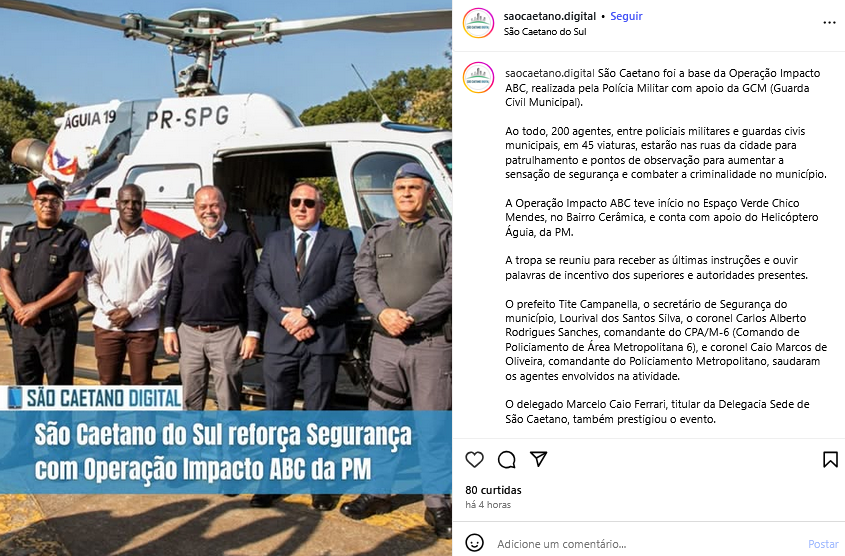845x556 pixels.
Task: Click the Postar button
Action: pos(823,544)
